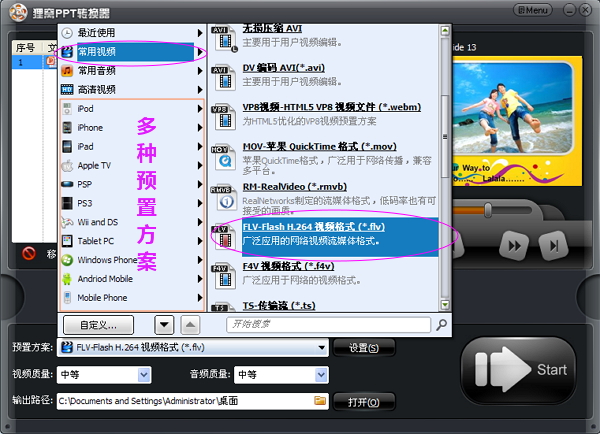This screenshot has height=434, width=600.
Task: Select DV 编码 AVI(*.avi) format
Action: tap(284, 68)
